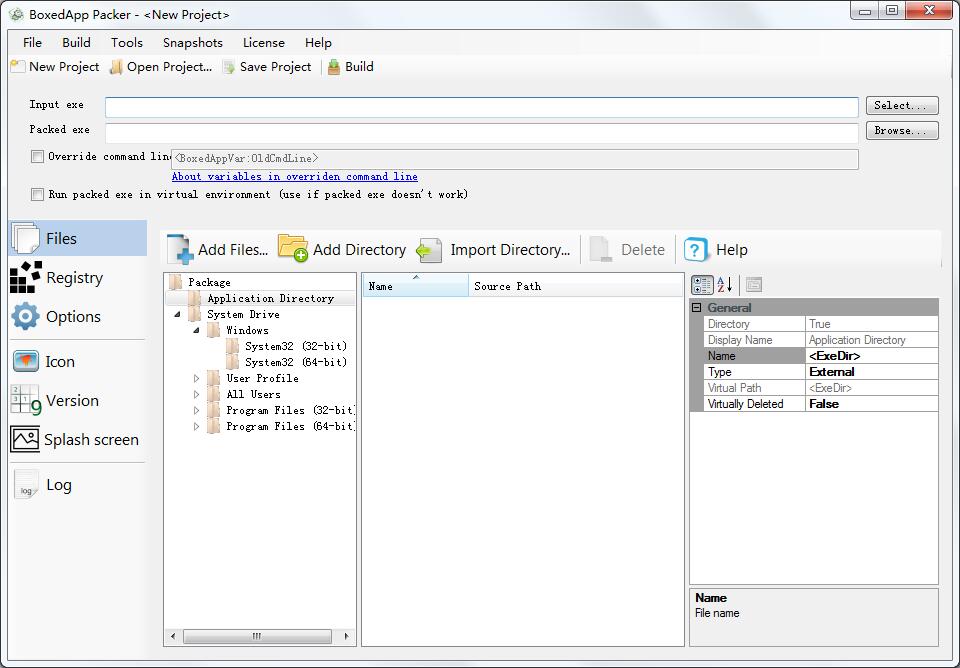Open About variables in overriden command line link
The image size is (960, 668).
294,176
